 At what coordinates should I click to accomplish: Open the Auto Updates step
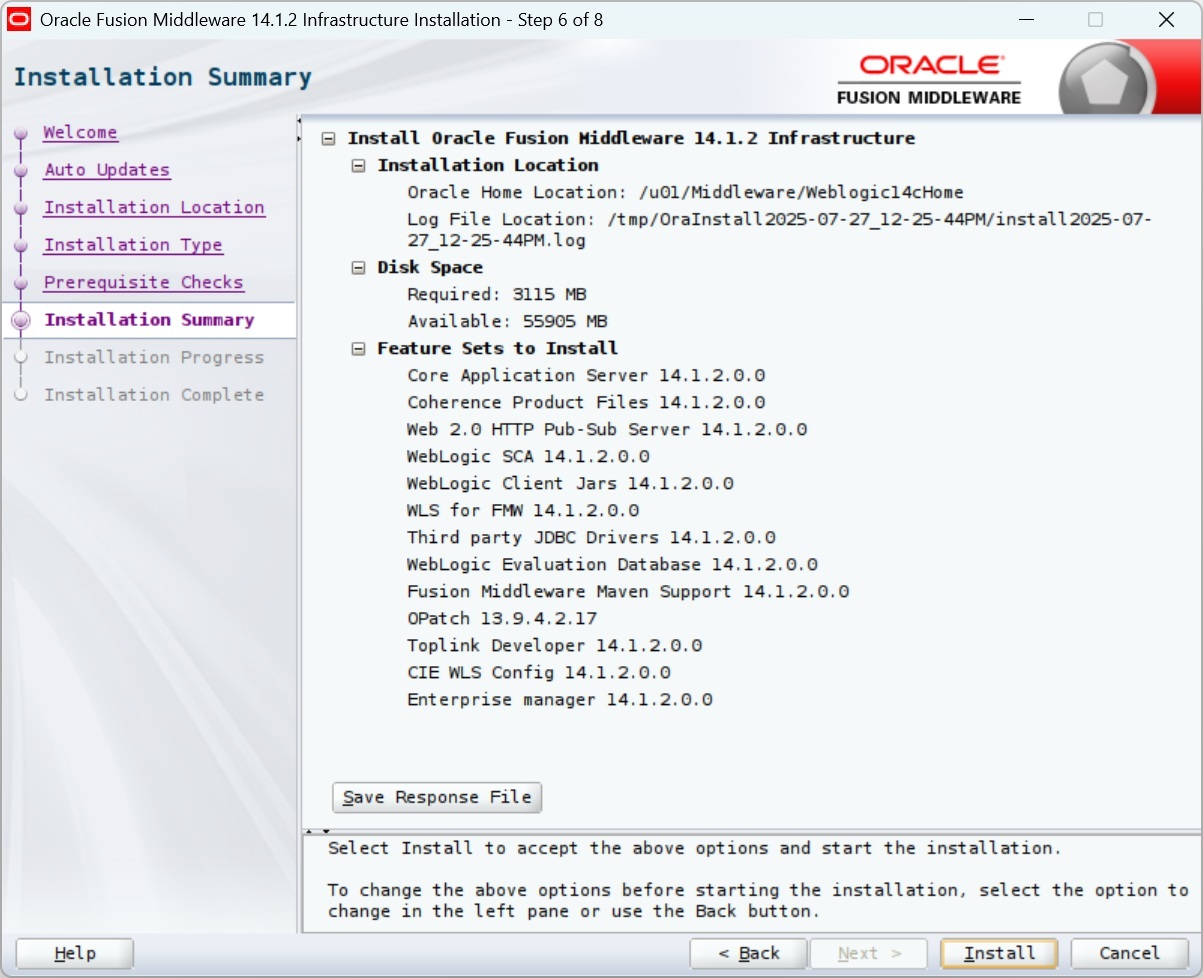coord(107,170)
